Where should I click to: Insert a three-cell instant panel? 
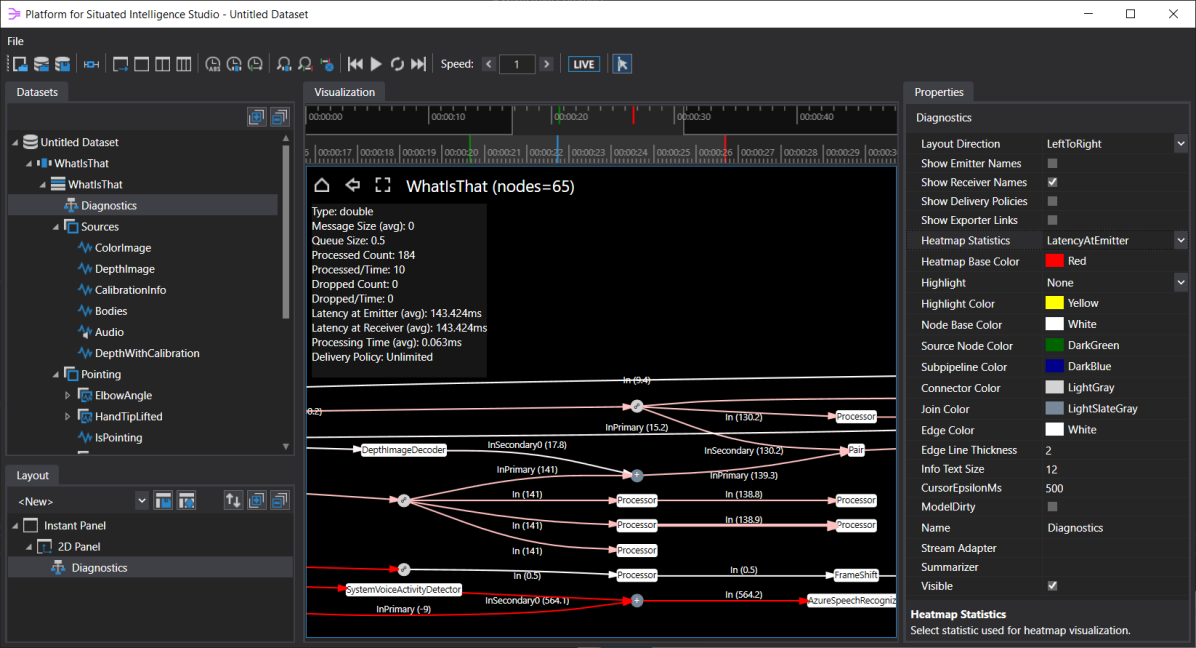tap(184, 64)
